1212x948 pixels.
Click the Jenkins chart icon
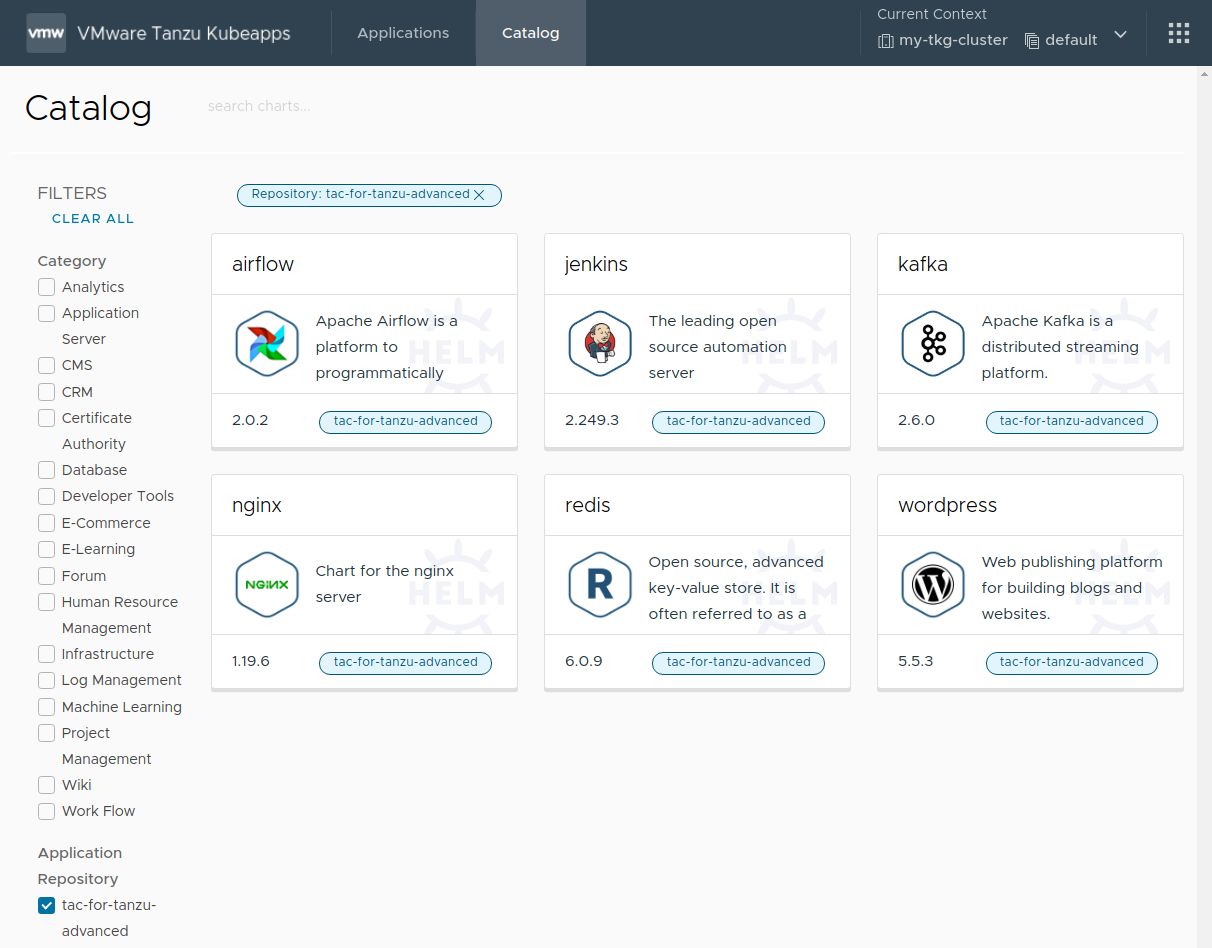click(599, 344)
